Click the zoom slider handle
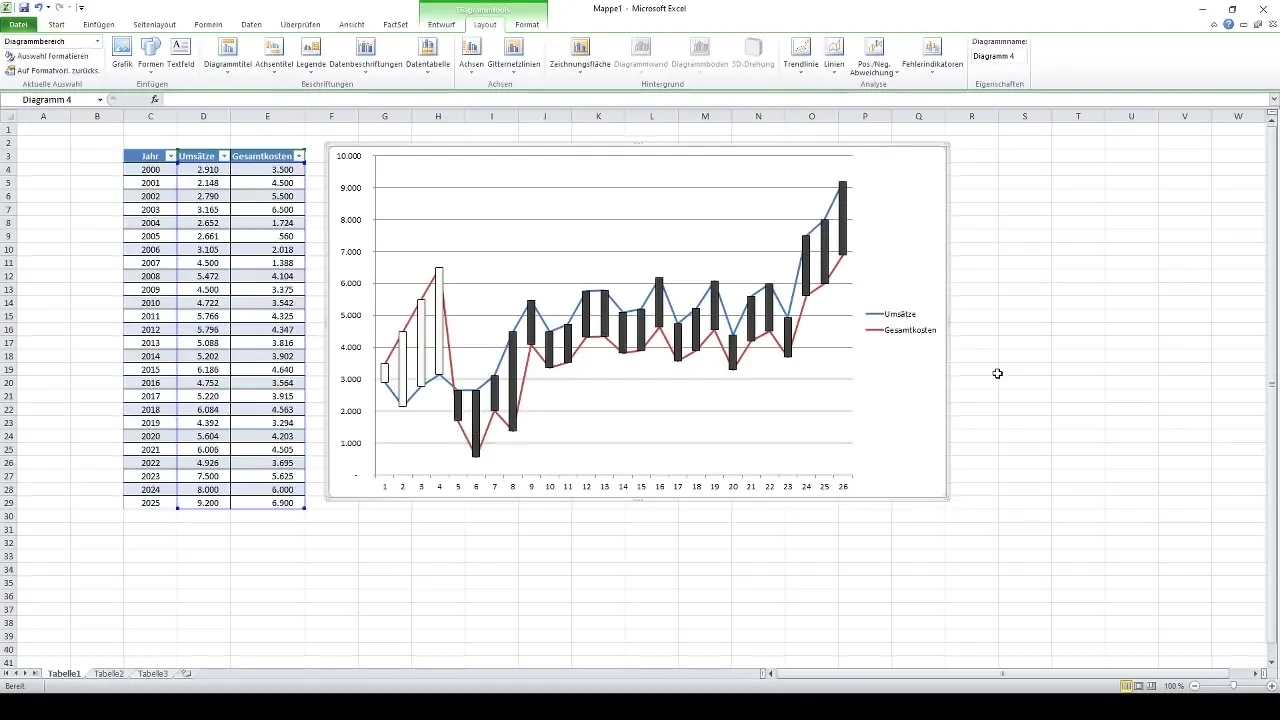 pos(1233,686)
